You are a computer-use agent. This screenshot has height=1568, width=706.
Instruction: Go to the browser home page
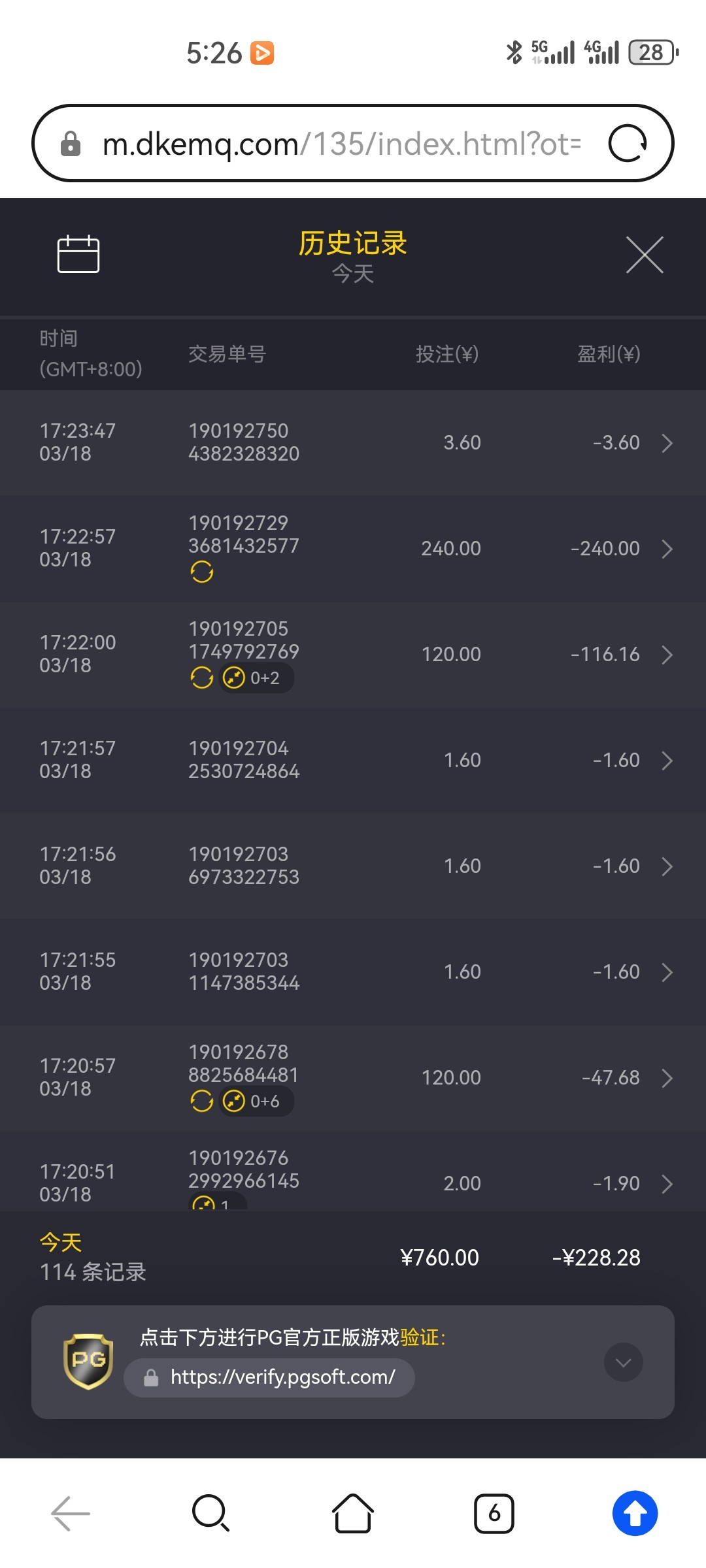pyautogui.click(x=353, y=1513)
